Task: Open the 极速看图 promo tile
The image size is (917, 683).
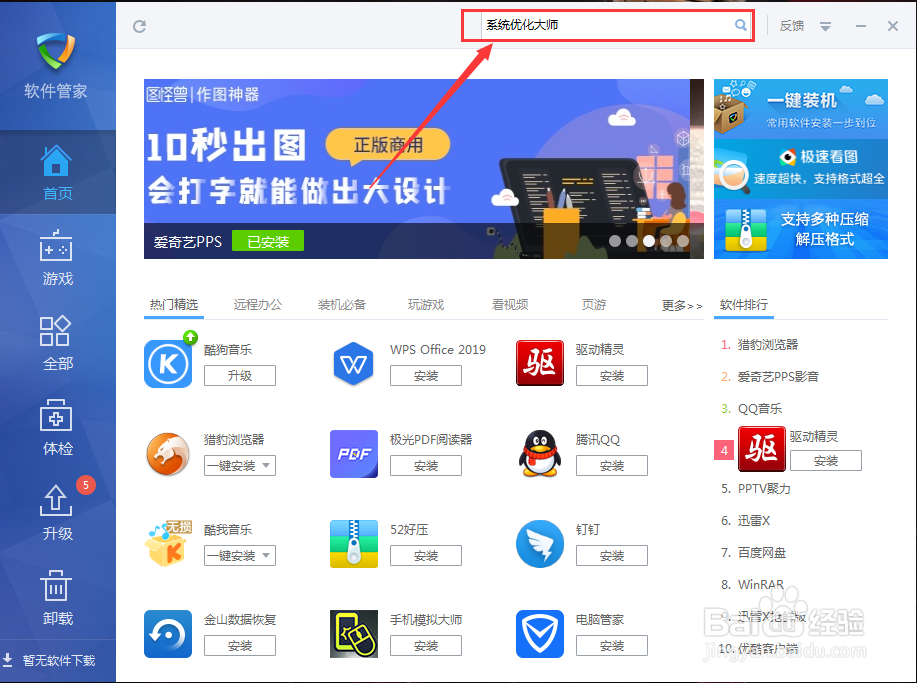Action: [801, 168]
